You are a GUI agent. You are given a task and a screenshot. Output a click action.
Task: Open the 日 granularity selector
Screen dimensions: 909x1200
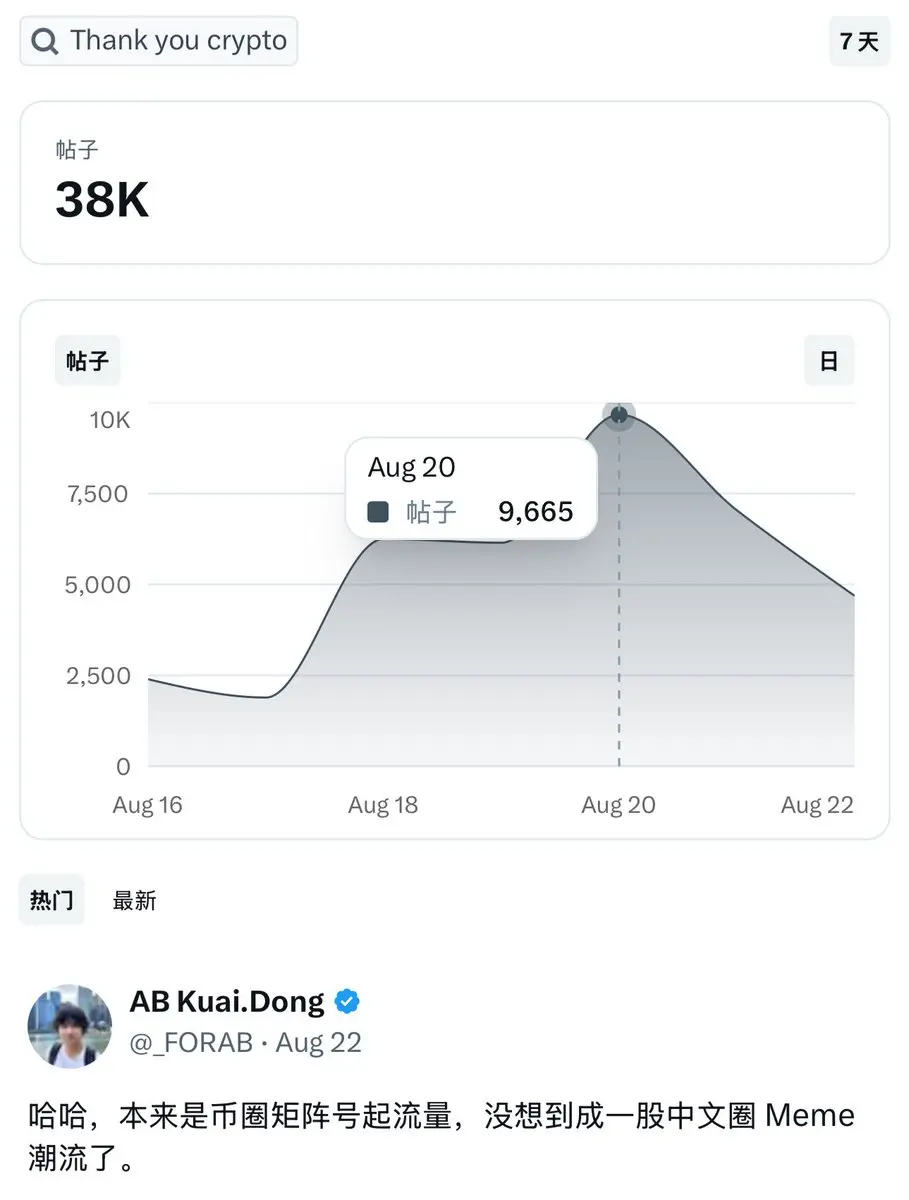pos(829,361)
